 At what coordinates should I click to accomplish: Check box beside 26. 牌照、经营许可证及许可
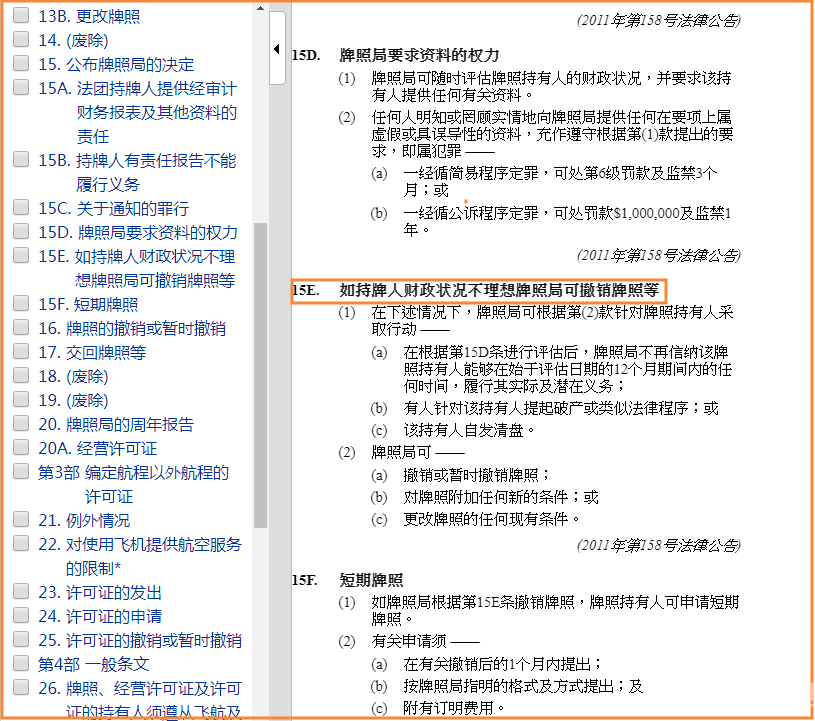point(21,687)
